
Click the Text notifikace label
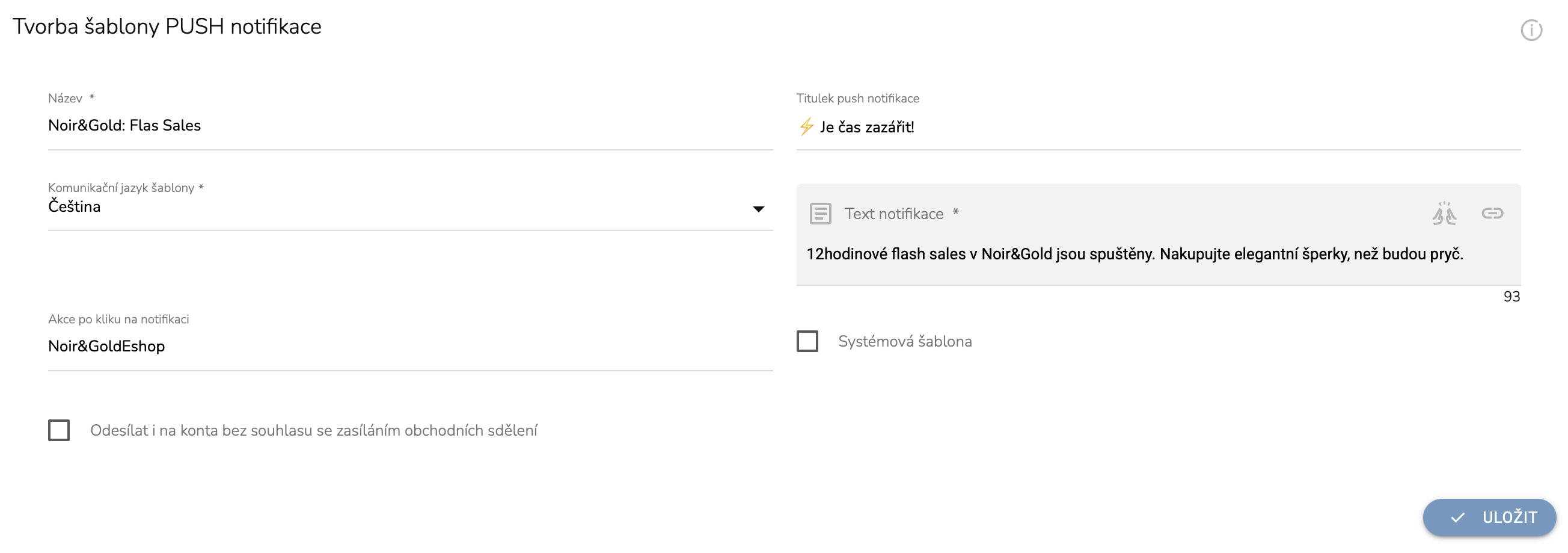click(893, 214)
